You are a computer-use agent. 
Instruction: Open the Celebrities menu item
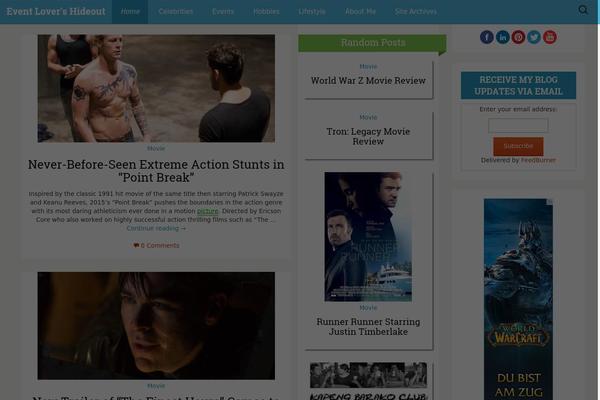pos(176,11)
